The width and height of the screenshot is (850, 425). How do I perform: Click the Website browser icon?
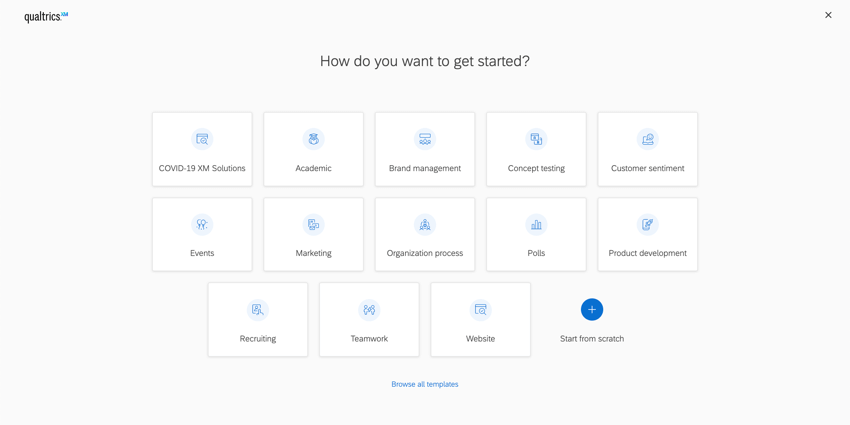(x=480, y=310)
